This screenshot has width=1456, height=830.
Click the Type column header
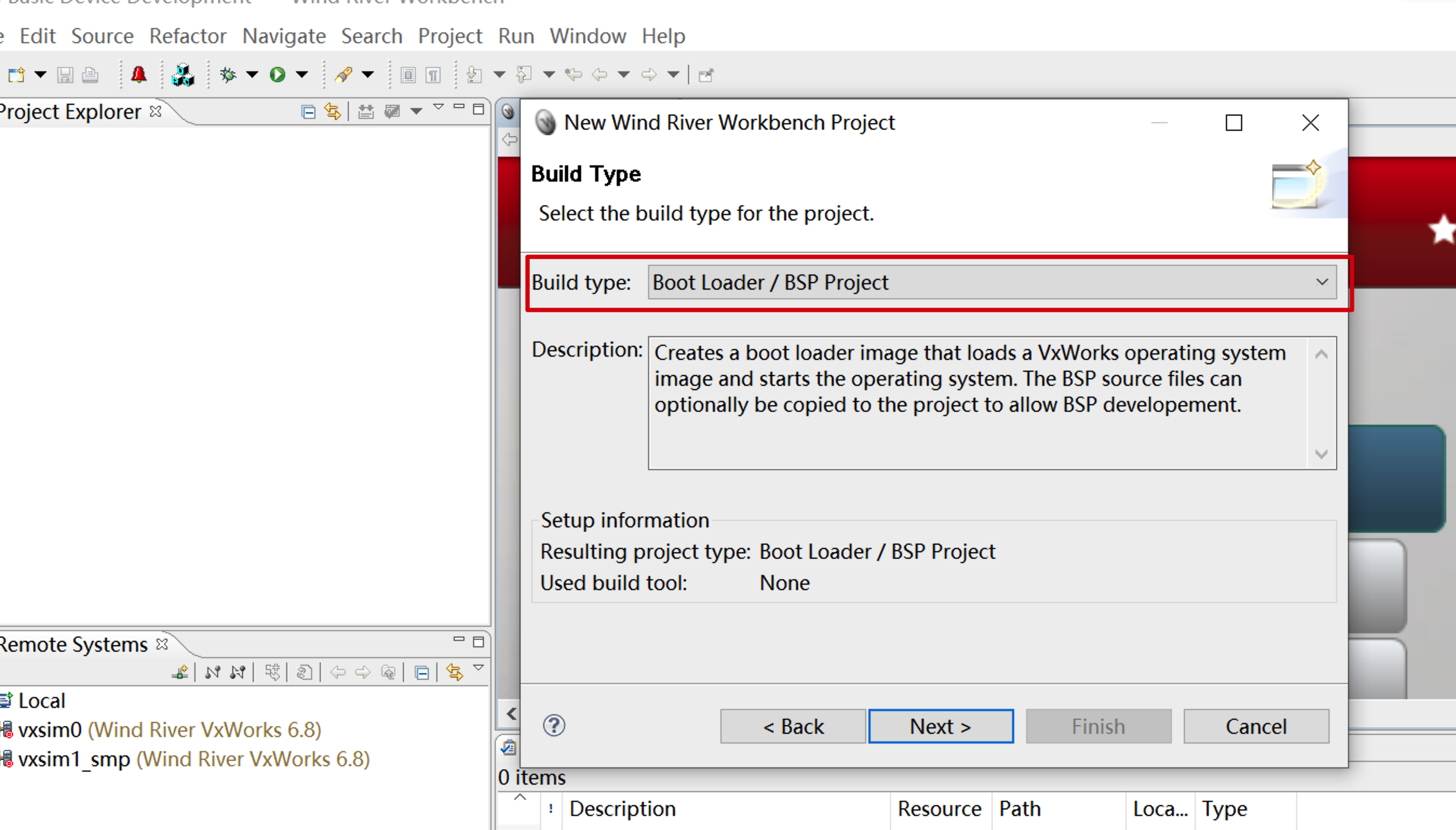coord(1245,809)
